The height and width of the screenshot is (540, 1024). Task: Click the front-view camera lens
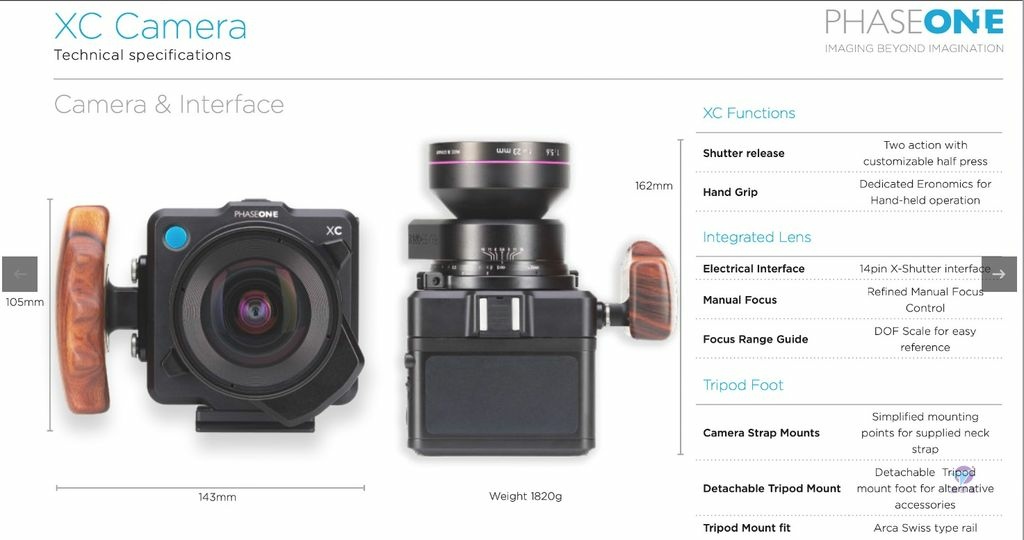[255, 308]
